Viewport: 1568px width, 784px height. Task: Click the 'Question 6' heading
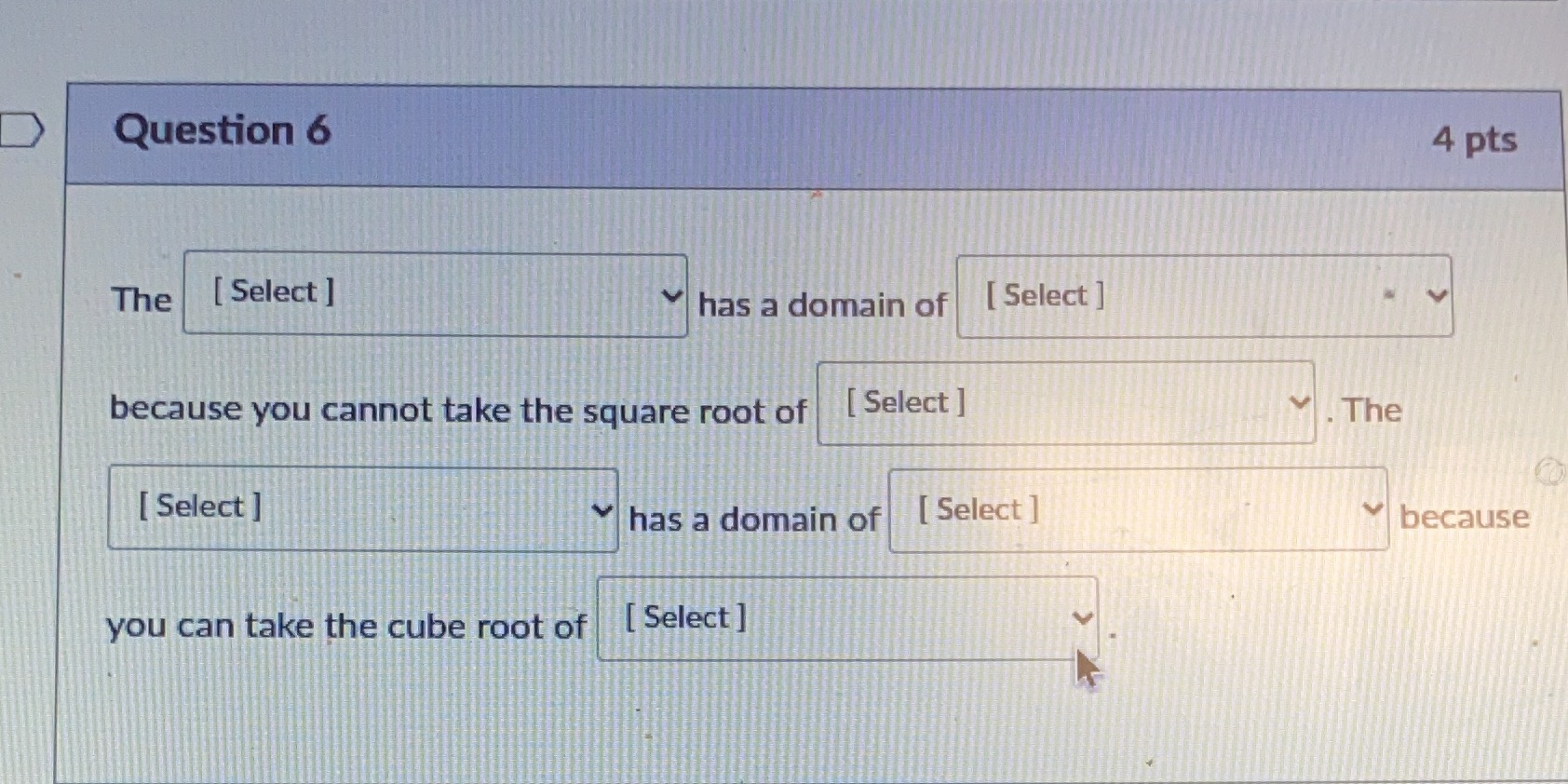tap(223, 130)
